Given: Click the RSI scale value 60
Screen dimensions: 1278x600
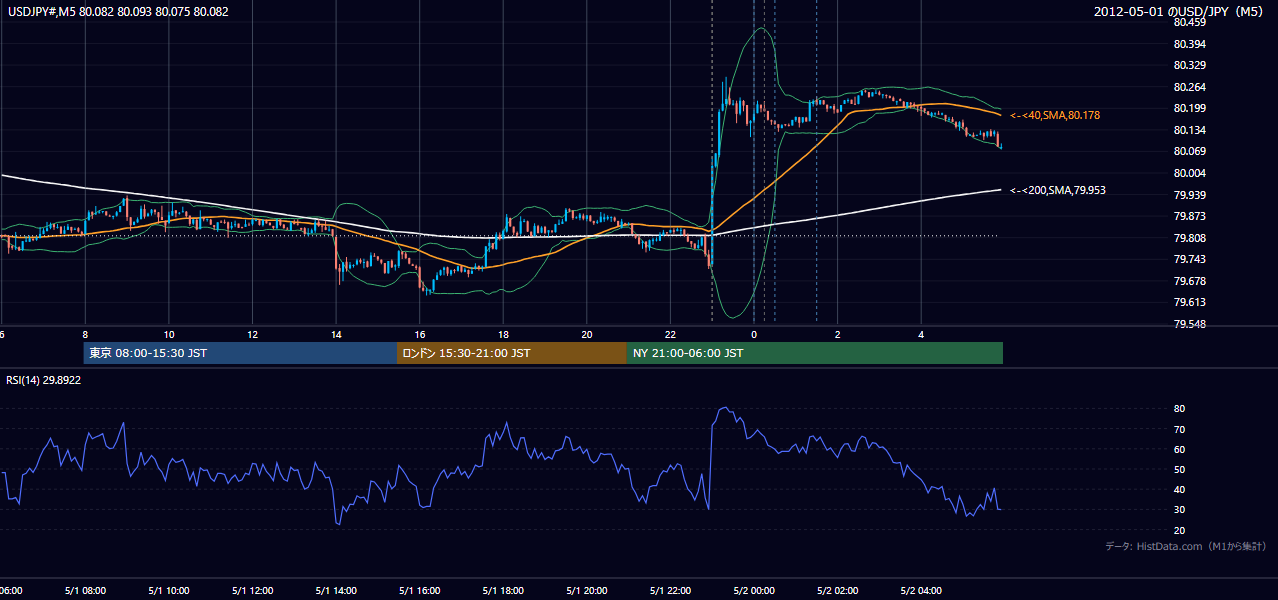Looking at the screenshot, I should click(1179, 449).
